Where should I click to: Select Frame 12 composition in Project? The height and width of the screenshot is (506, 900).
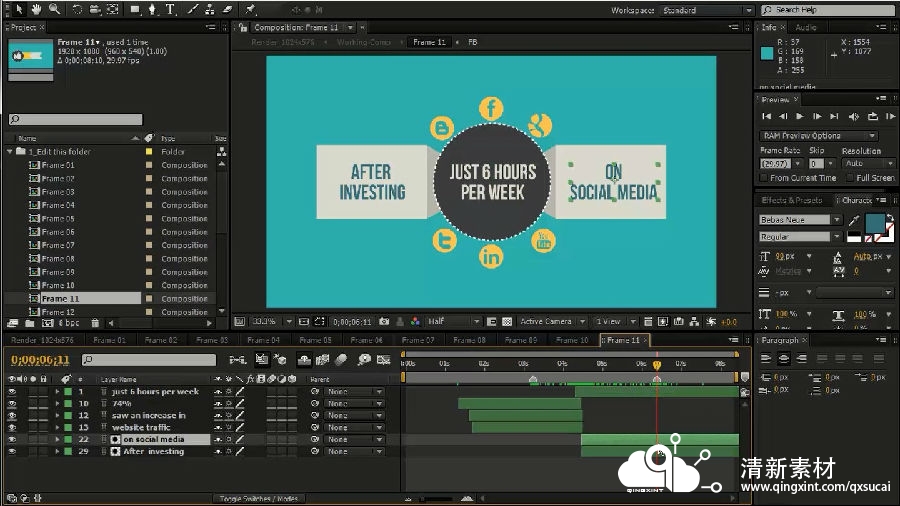click(58, 312)
